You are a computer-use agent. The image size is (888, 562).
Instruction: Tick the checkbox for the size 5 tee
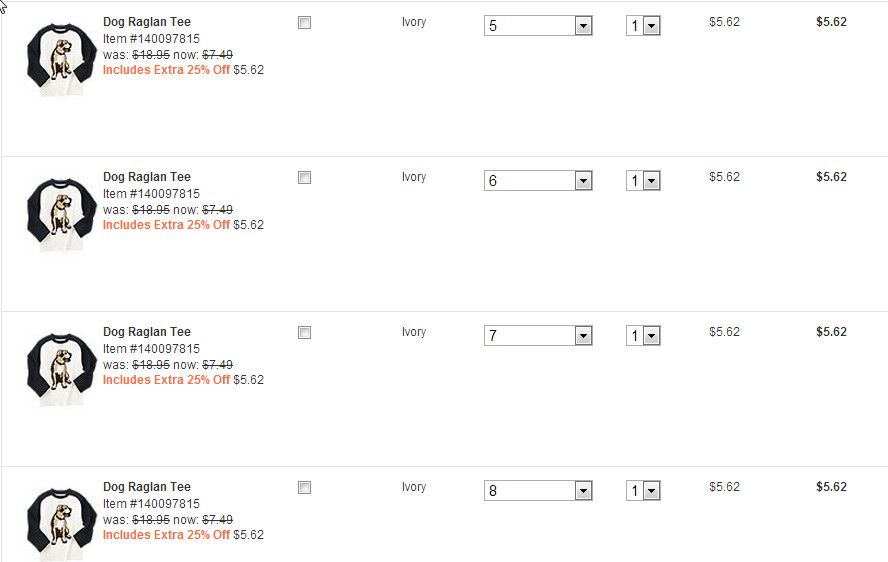tap(305, 22)
